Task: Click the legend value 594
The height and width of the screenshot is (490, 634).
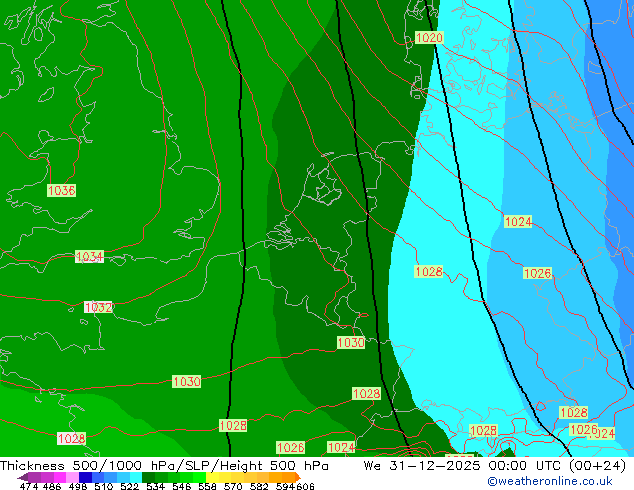Action: [x=285, y=486]
